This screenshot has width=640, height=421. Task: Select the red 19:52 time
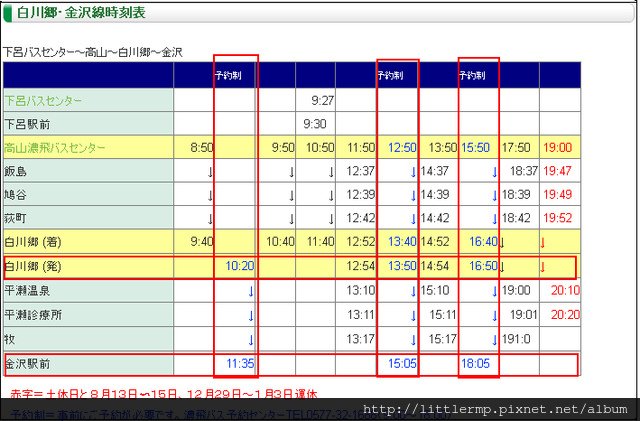pyautogui.click(x=558, y=218)
